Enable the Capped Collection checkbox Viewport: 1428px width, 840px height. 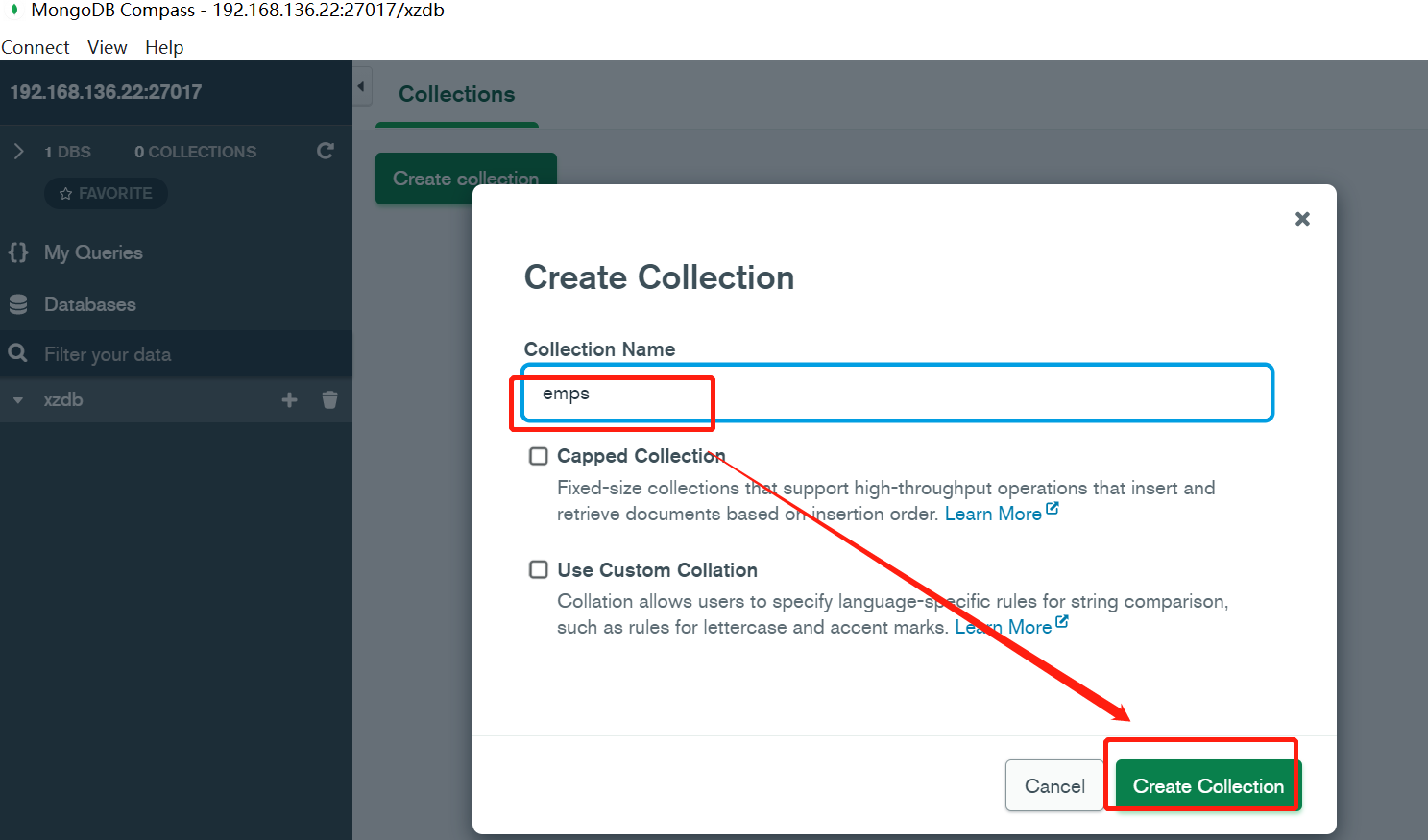539,456
